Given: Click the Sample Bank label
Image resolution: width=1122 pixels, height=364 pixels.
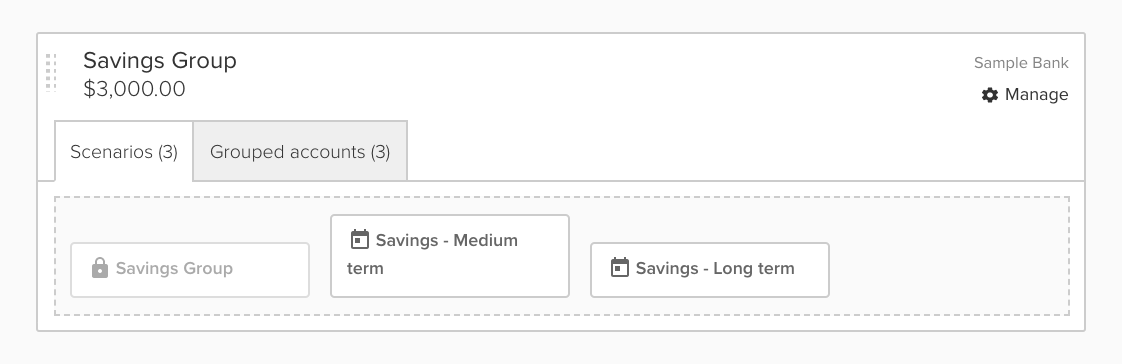Looking at the screenshot, I should (1021, 63).
